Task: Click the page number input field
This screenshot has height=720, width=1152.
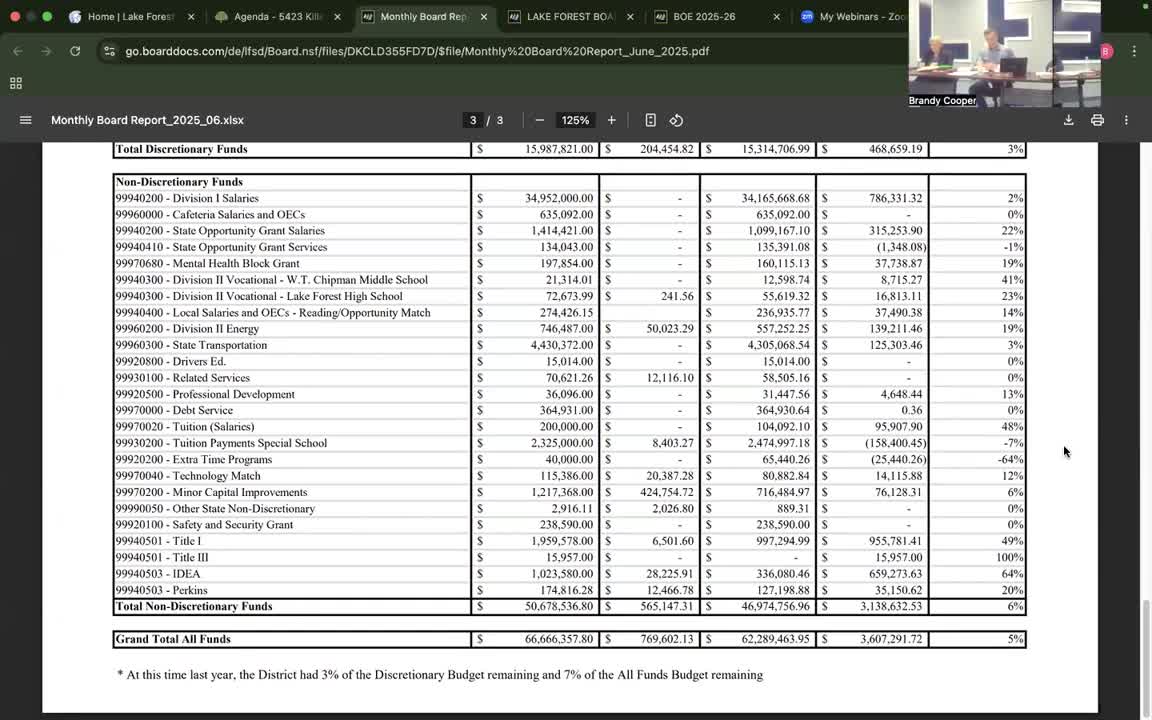Action: click(x=473, y=120)
